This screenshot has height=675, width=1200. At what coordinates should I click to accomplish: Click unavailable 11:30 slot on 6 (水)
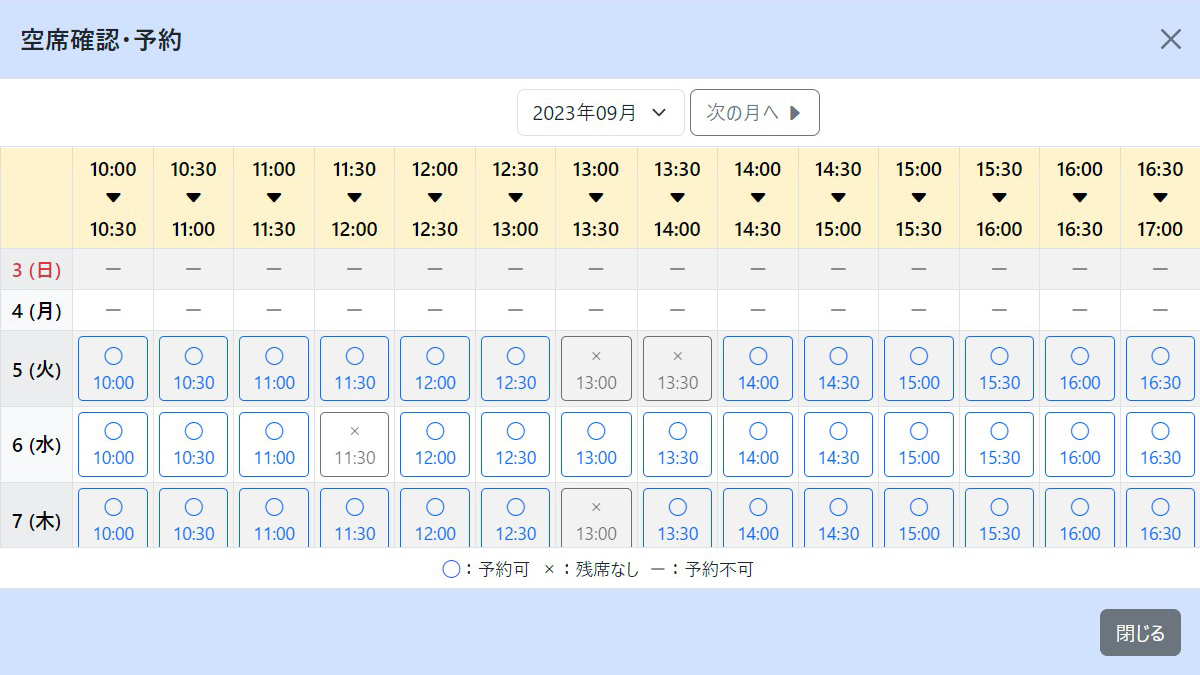click(x=354, y=445)
